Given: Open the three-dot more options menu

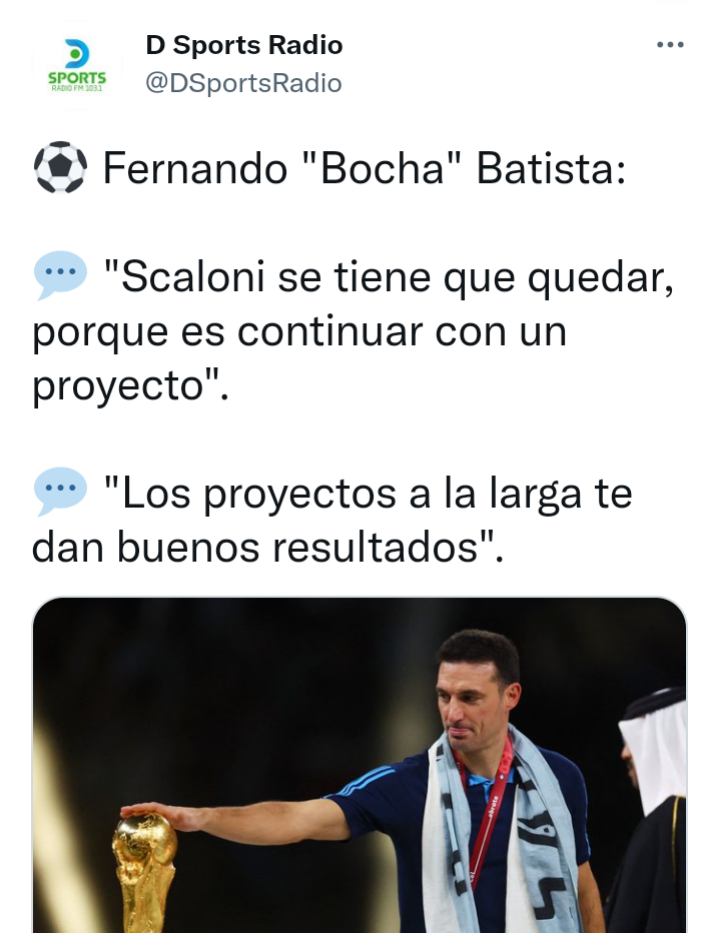Looking at the screenshot, I should [670, 45].
